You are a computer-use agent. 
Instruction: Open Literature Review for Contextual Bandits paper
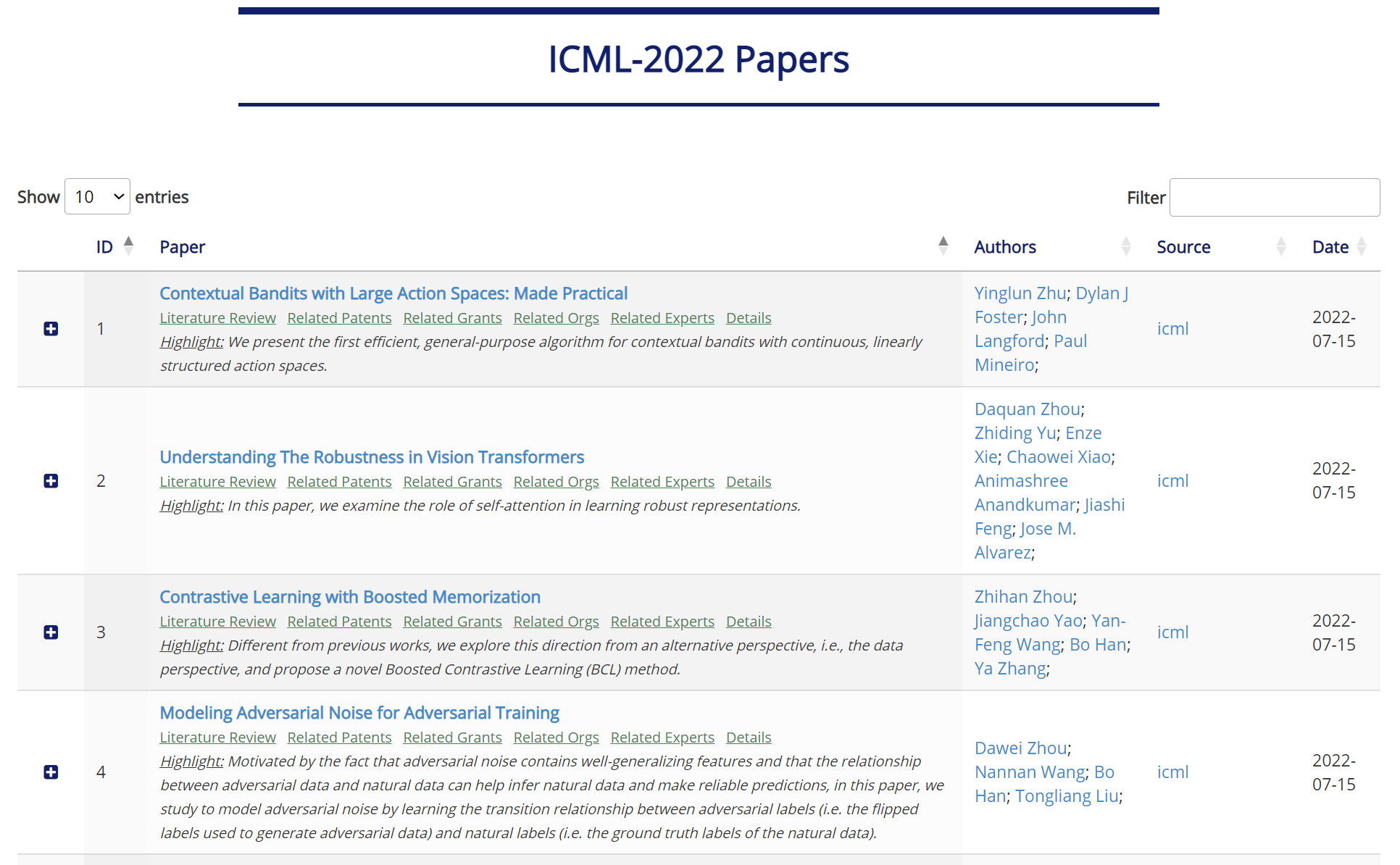(x=217, y=318)
